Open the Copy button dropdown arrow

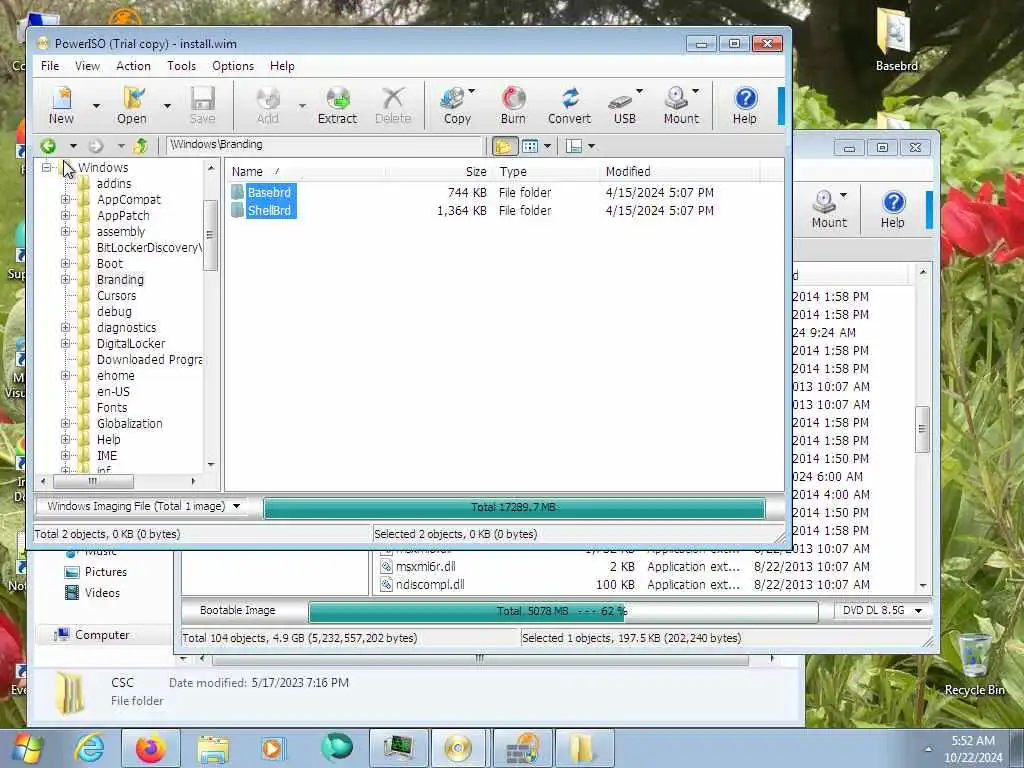pos(472,91)
